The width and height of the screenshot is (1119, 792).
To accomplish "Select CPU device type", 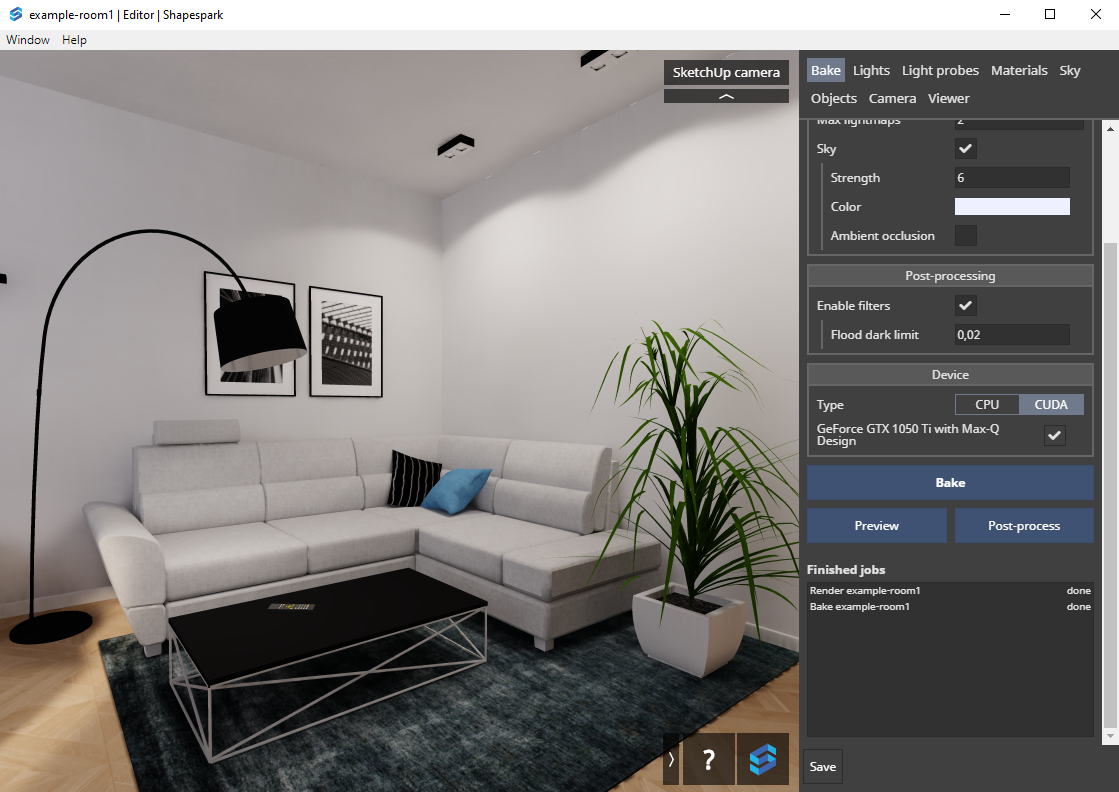I will coord(987,405).
